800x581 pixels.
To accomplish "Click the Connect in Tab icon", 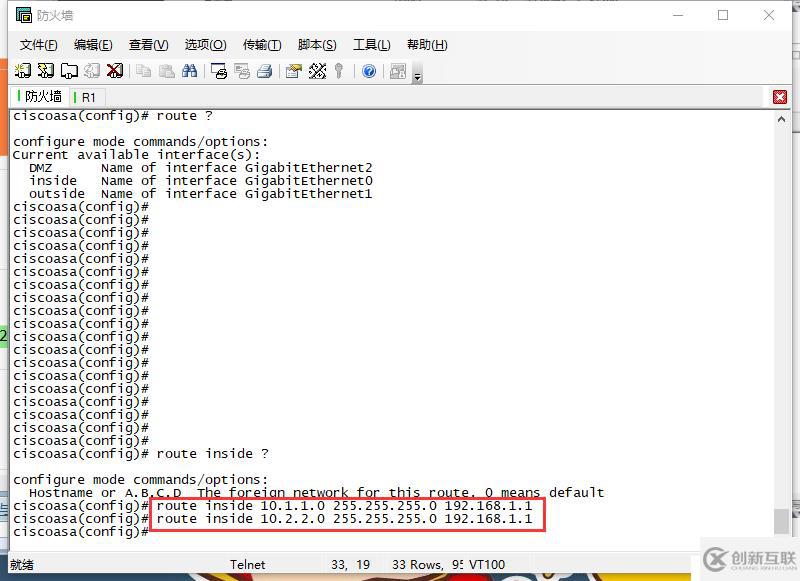I will pyautogui.click(x=69, y=71).
